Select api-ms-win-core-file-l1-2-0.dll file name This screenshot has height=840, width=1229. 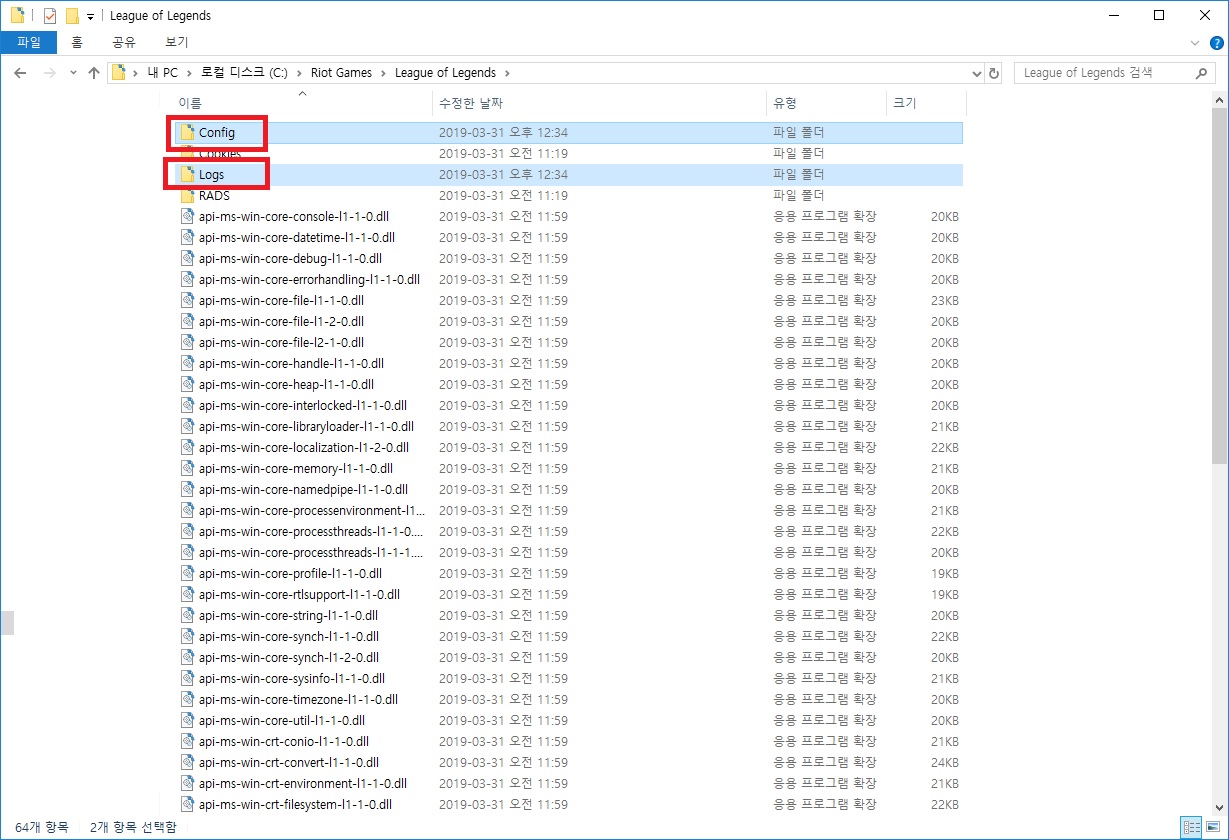pos(281,322)
